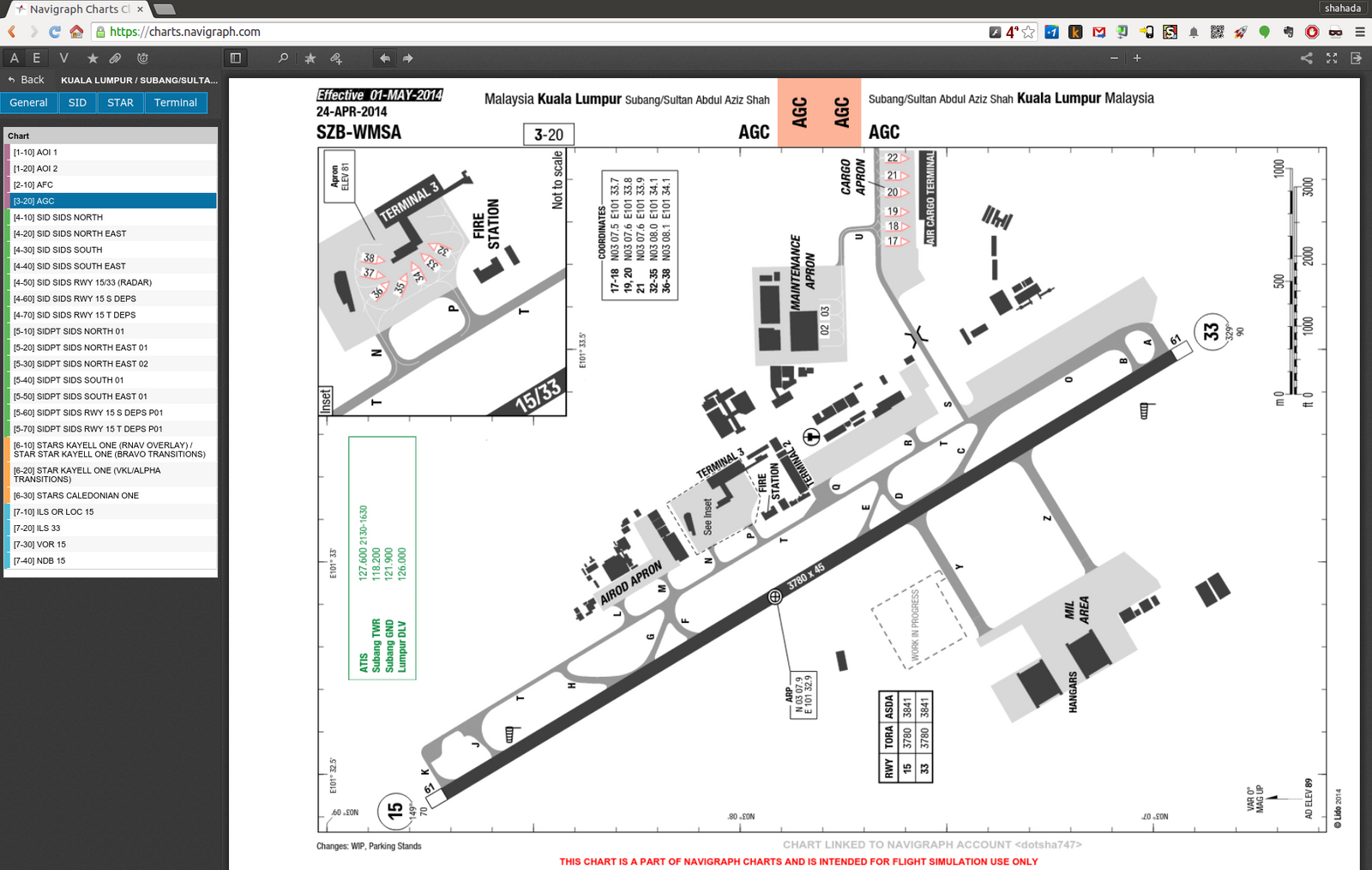Go to next chart with right arrow
Viewport: 1372px width, 870px height.
(408, 58)
